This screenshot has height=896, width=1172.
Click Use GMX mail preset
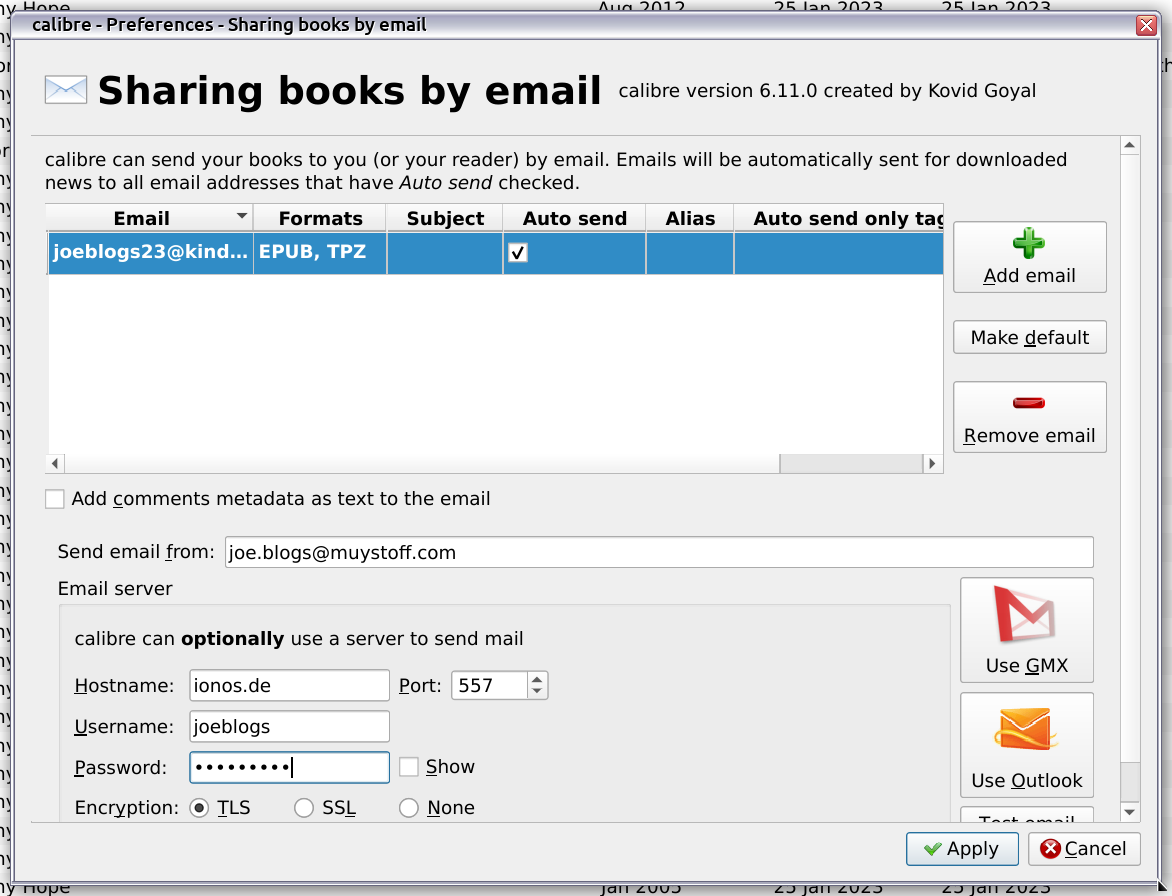[1026, 630]
